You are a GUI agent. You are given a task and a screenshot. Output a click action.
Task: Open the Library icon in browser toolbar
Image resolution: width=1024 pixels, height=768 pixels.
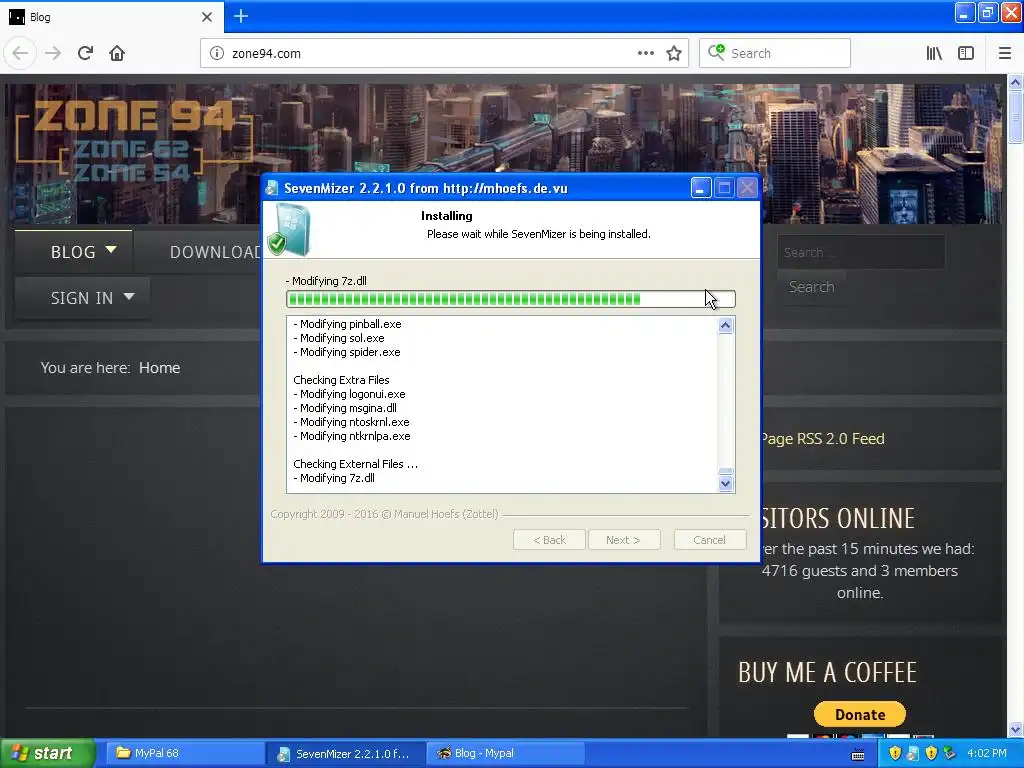click(x=934, y=53)
